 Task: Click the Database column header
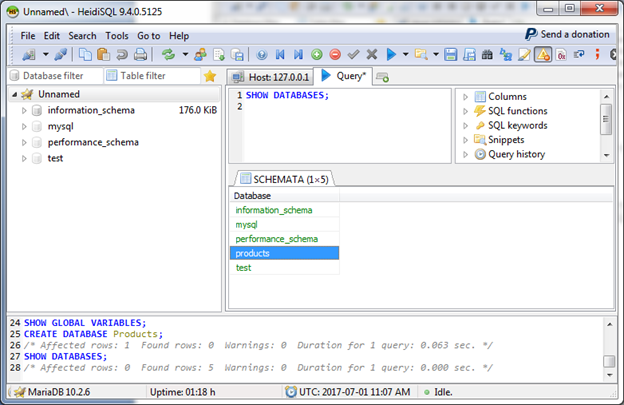285,196
